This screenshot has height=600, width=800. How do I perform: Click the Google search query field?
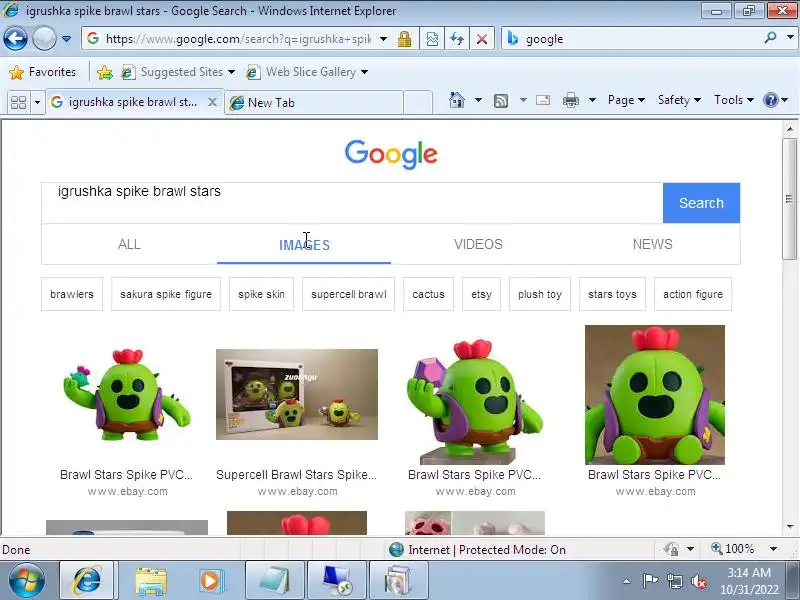[x=352, y=203]
